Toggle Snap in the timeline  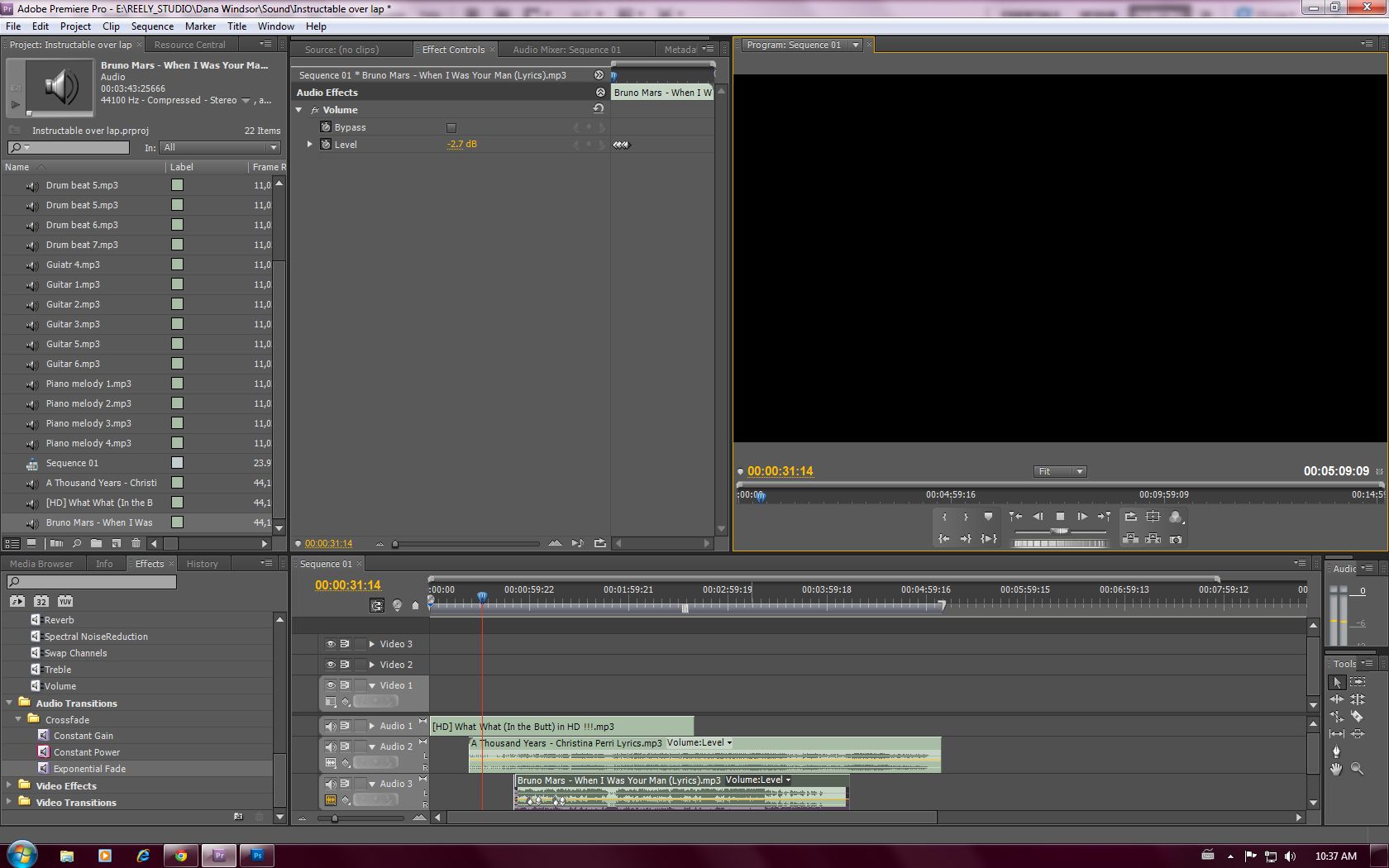click(x=377, y=606)
